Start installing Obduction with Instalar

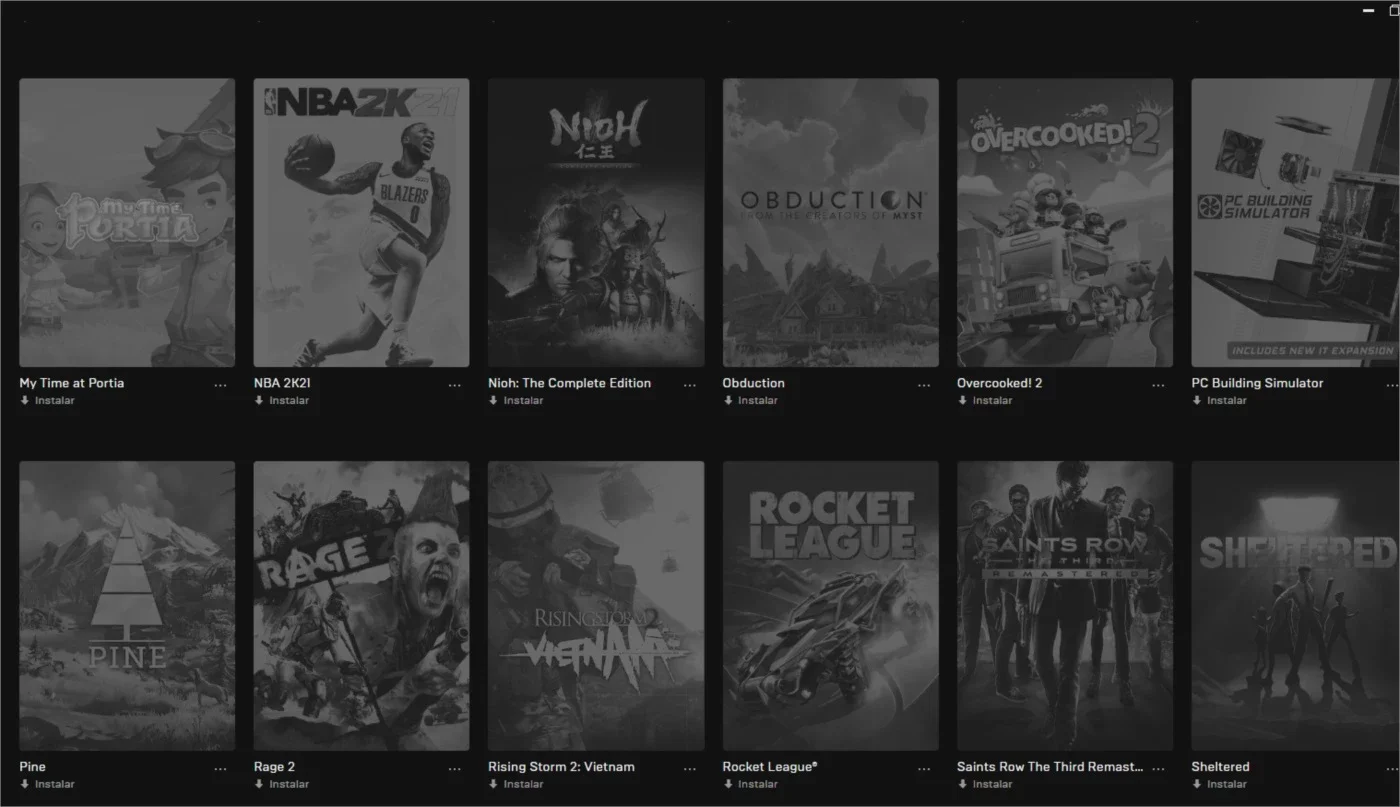(x=750, y=401)
